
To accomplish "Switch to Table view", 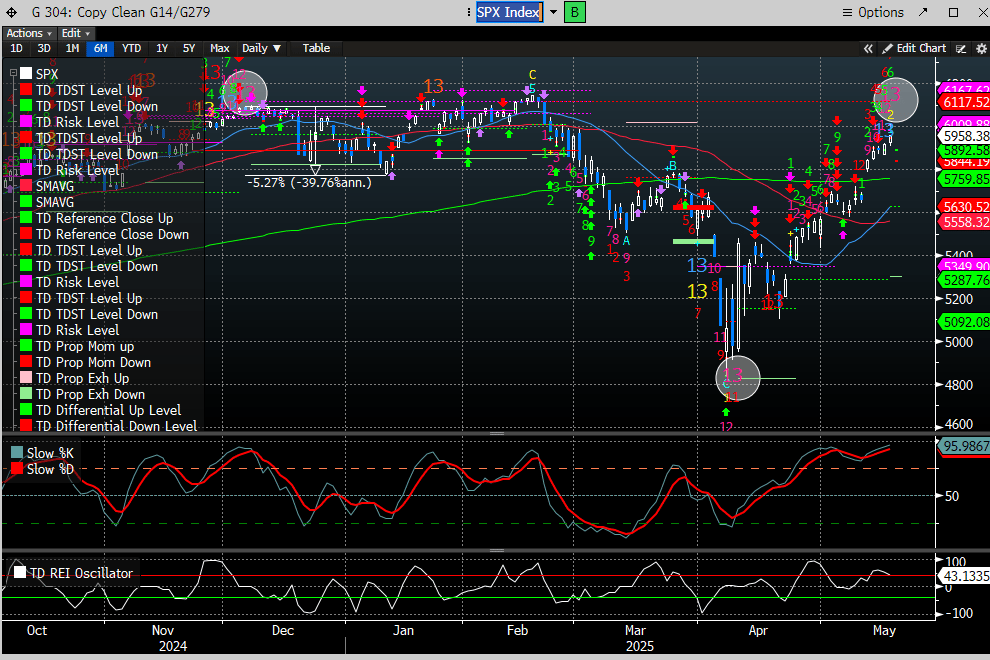I will pyautogui.click(x=316, y=49).
